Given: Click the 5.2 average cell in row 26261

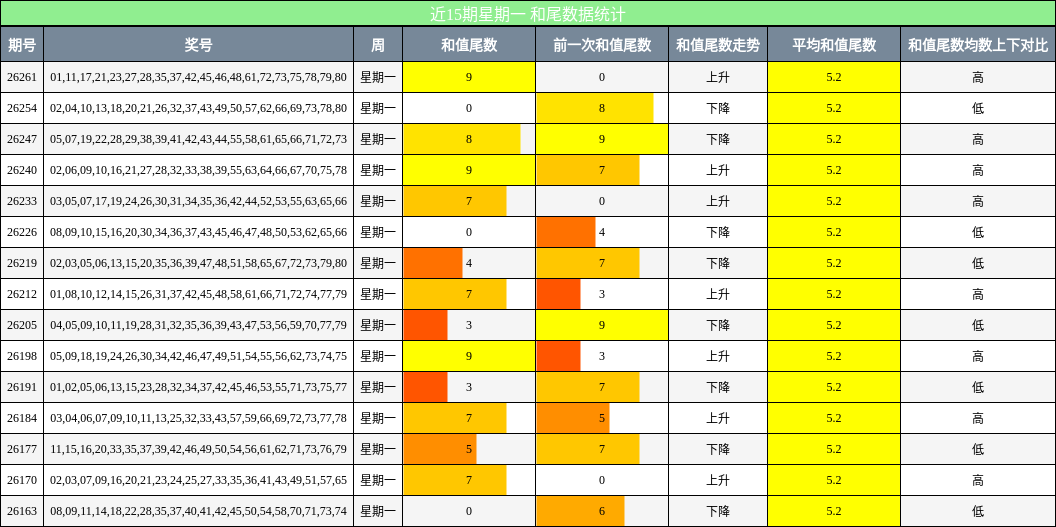Looking at the screenshot, I should point(834,77).
